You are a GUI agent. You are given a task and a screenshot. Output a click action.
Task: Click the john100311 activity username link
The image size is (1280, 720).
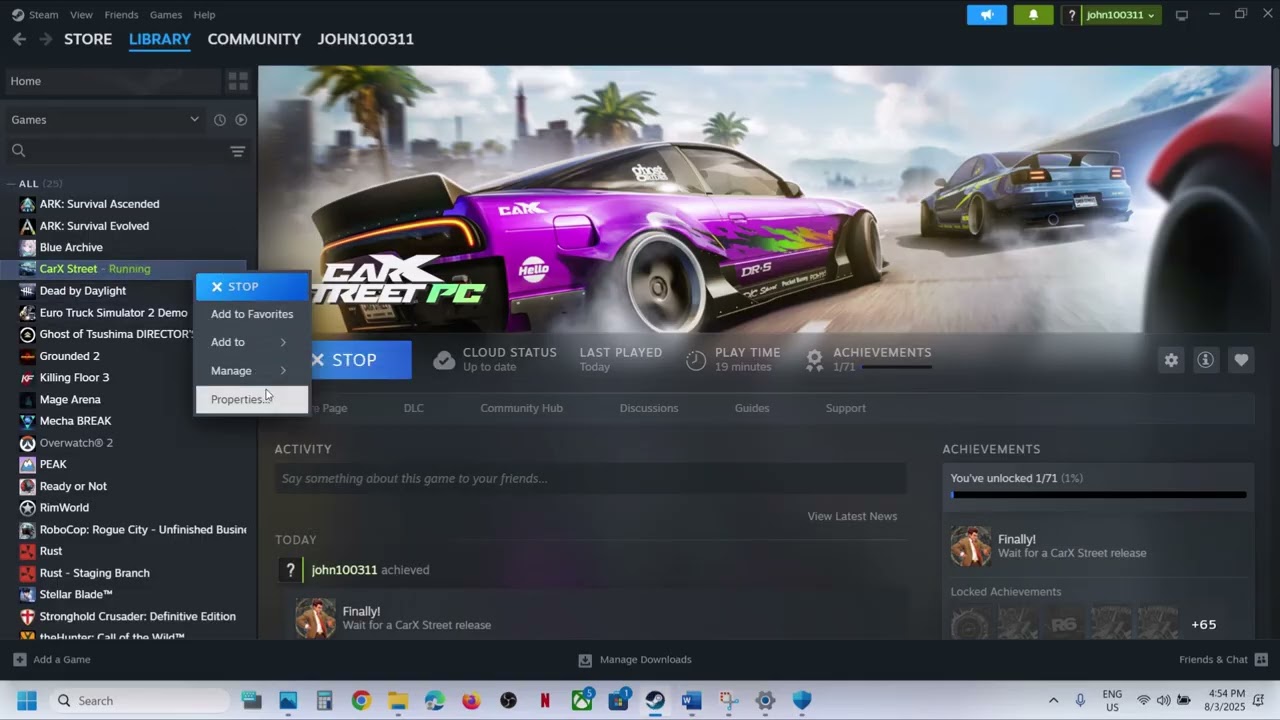point(344,570)
